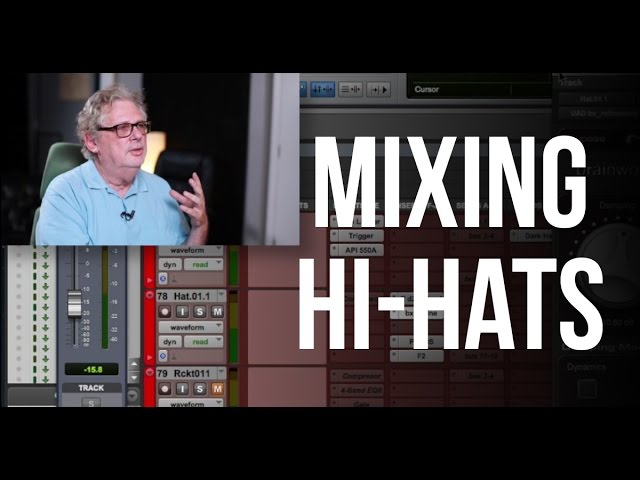This screenshot has height=480, width=640.
Task: Record-enable the 78 Hat.01.1 track
Action: click(x=165, y=312)
